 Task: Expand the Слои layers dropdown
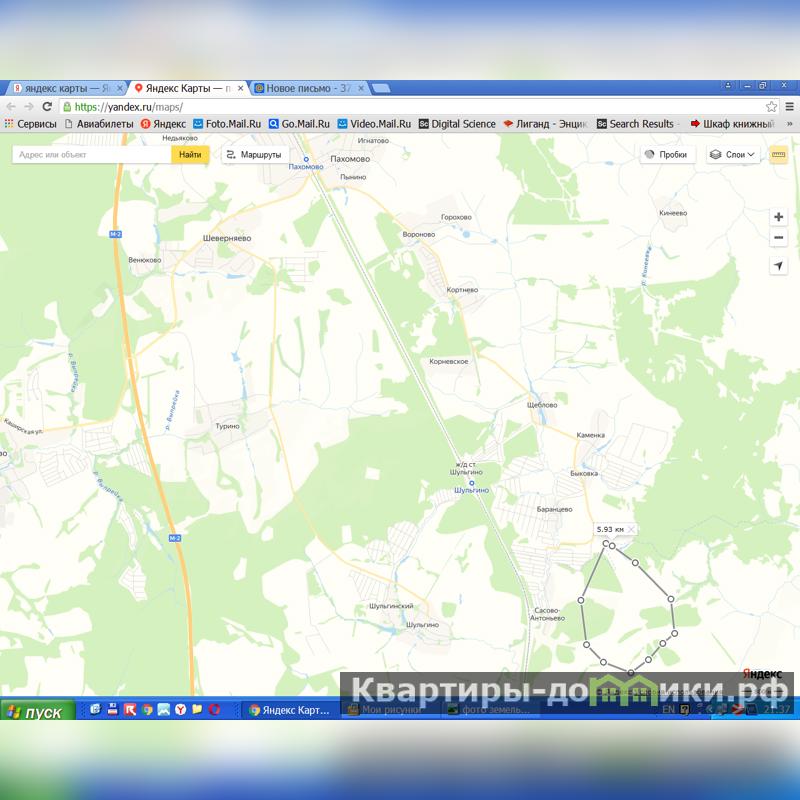pos(733,155)
